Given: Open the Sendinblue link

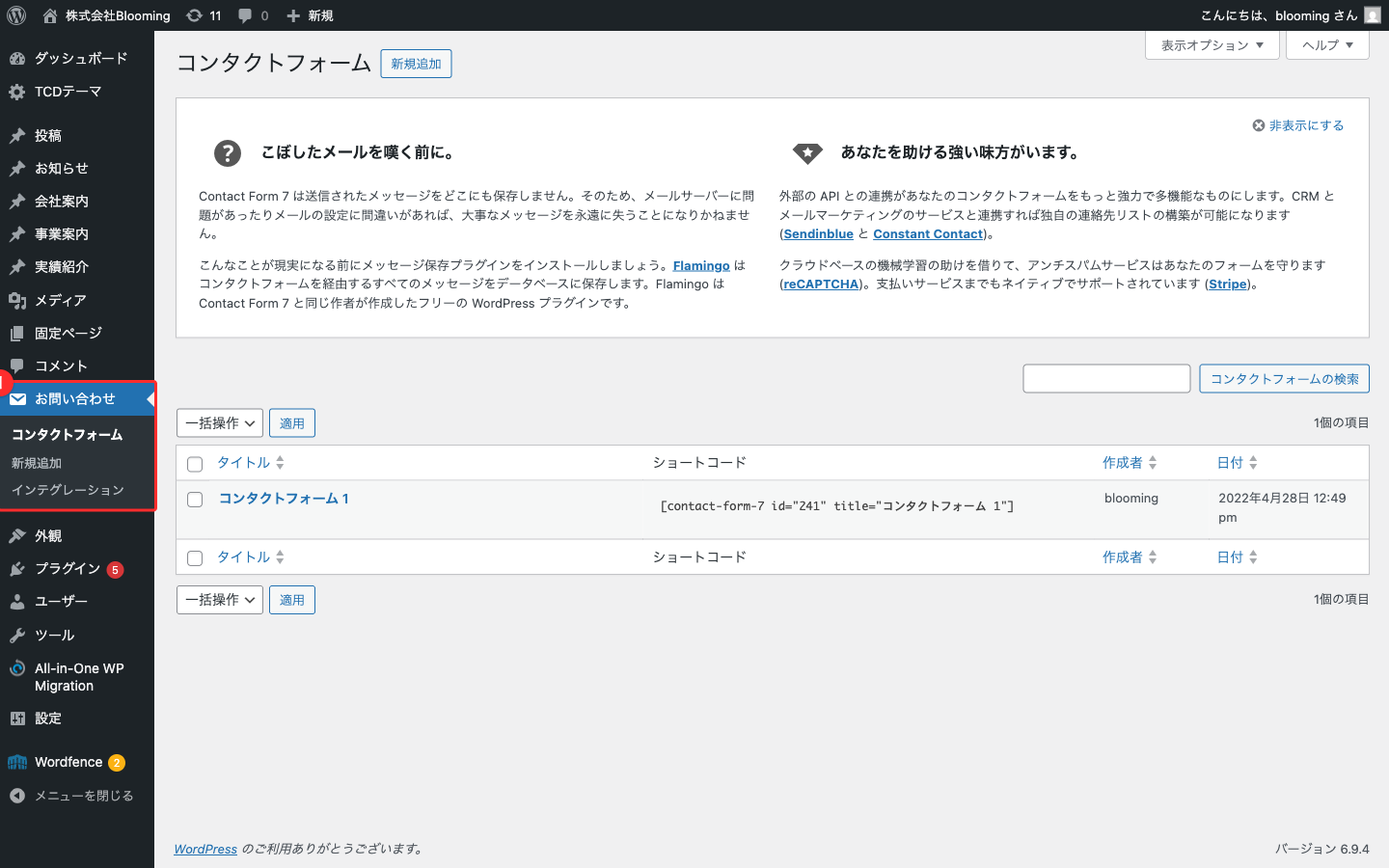Looking at the screenshot, I should (x=818, y=234).
